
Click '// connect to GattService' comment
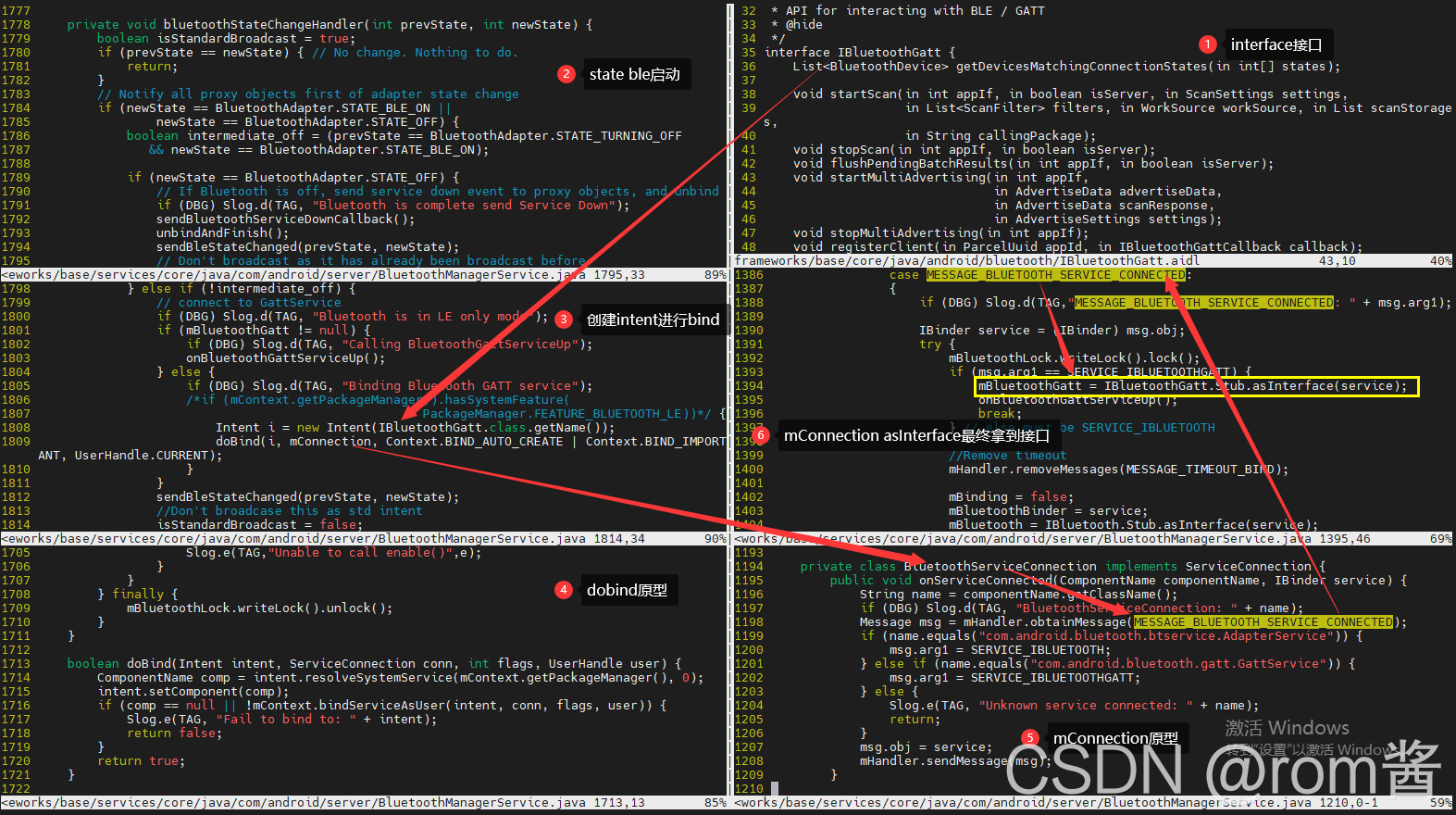click(248, 303)
